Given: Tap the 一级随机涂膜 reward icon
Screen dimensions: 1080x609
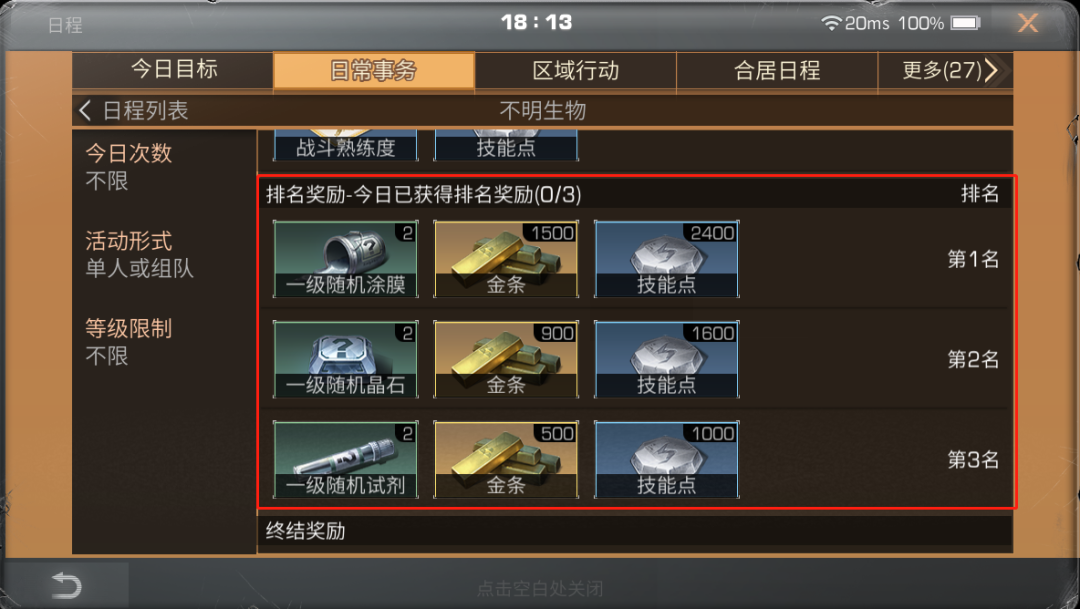Looking at the screenshot, I should pyautogui.click(x=346, y=259).
